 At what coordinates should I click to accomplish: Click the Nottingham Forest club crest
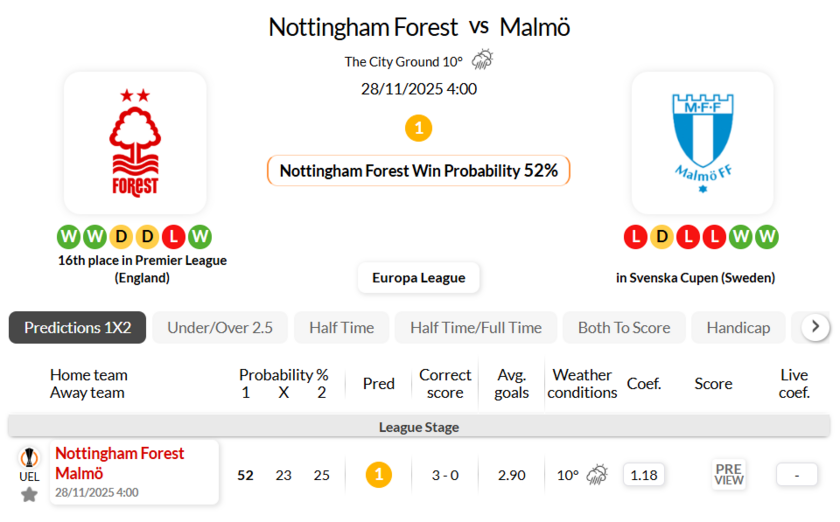pos(135,143)
